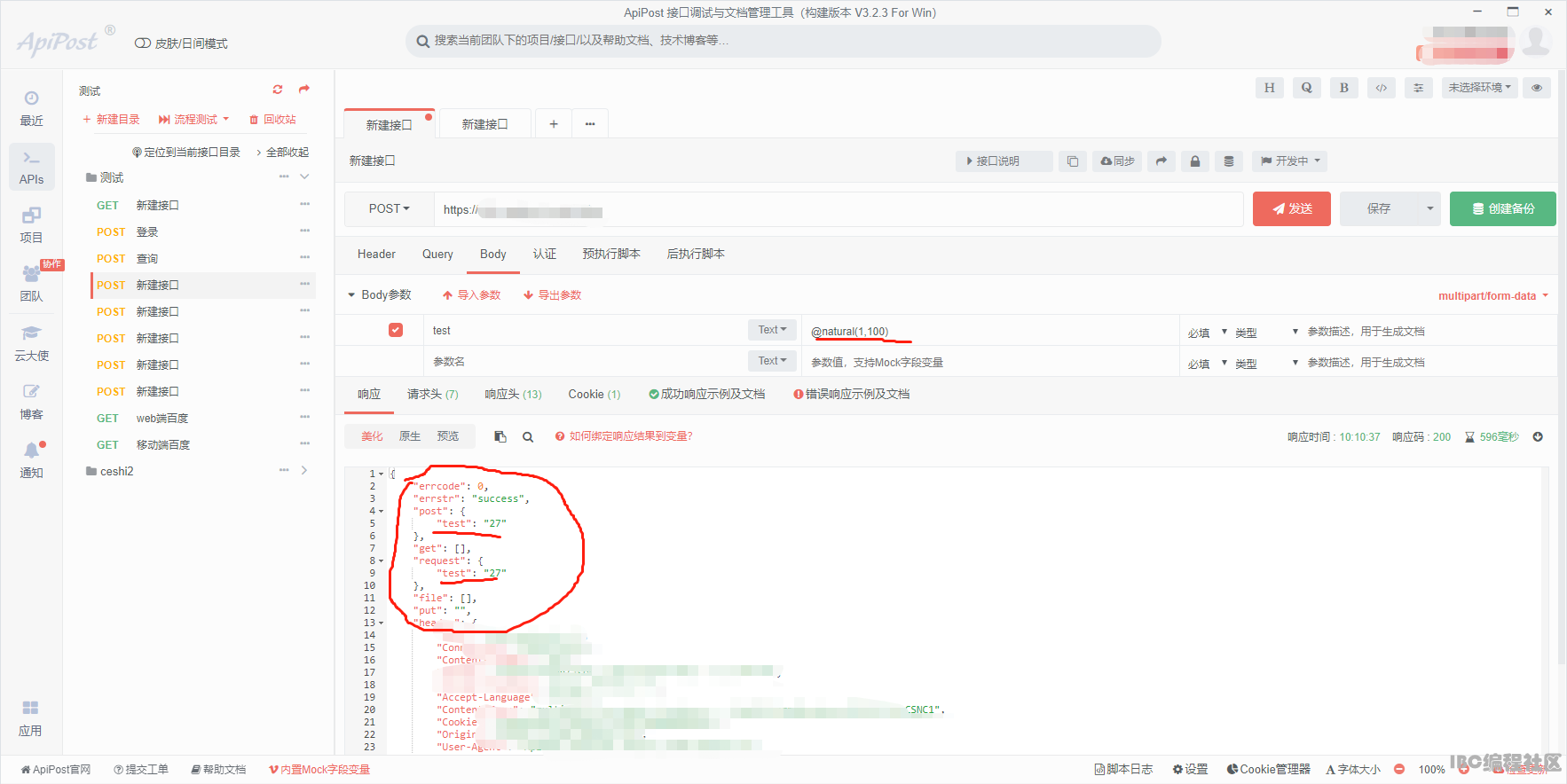Click the 发送 send button
This screenshot has height=784, width=1567.
[1292, 209]
